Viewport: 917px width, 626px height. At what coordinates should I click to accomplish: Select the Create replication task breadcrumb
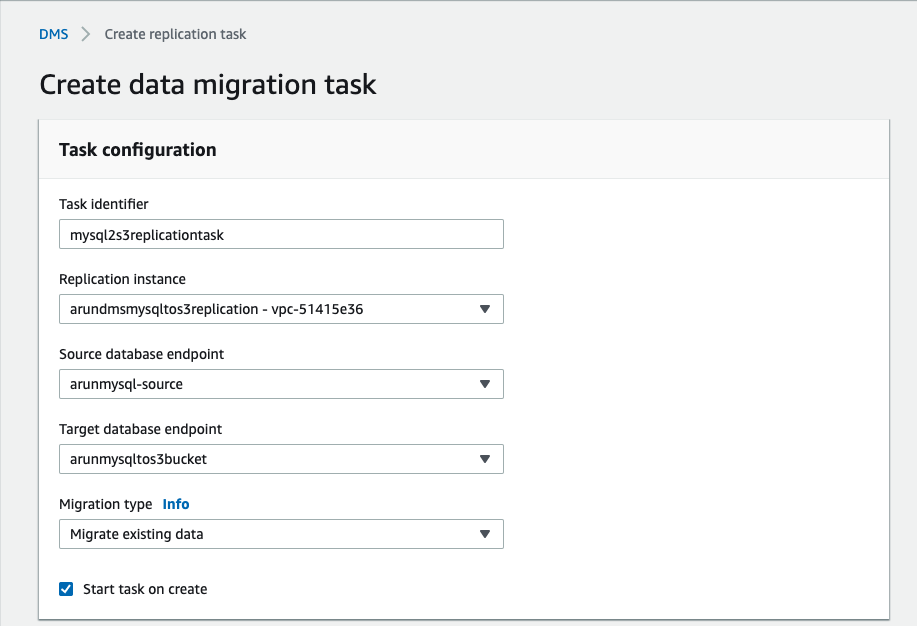(175, 34)
